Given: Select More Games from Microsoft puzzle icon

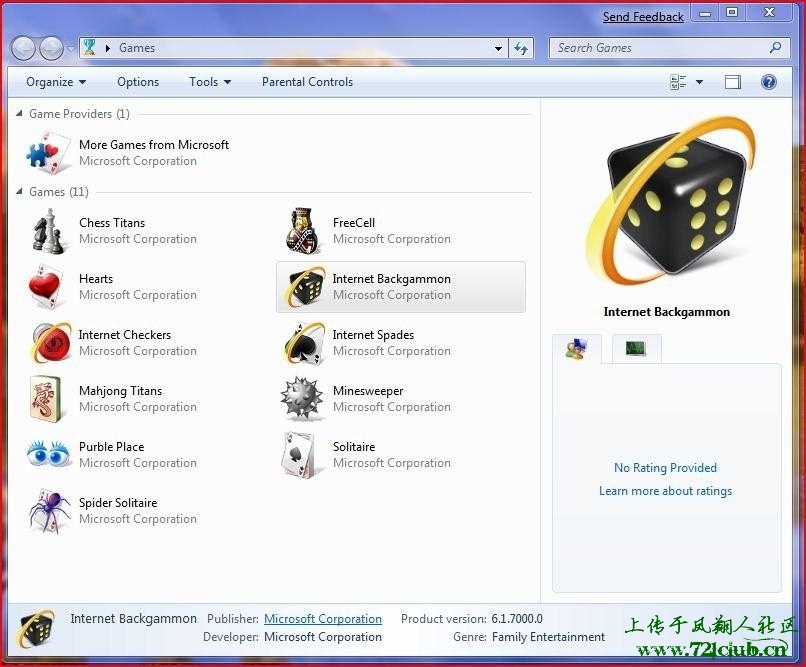Looking at the screenshot, I should pos(48,153).
